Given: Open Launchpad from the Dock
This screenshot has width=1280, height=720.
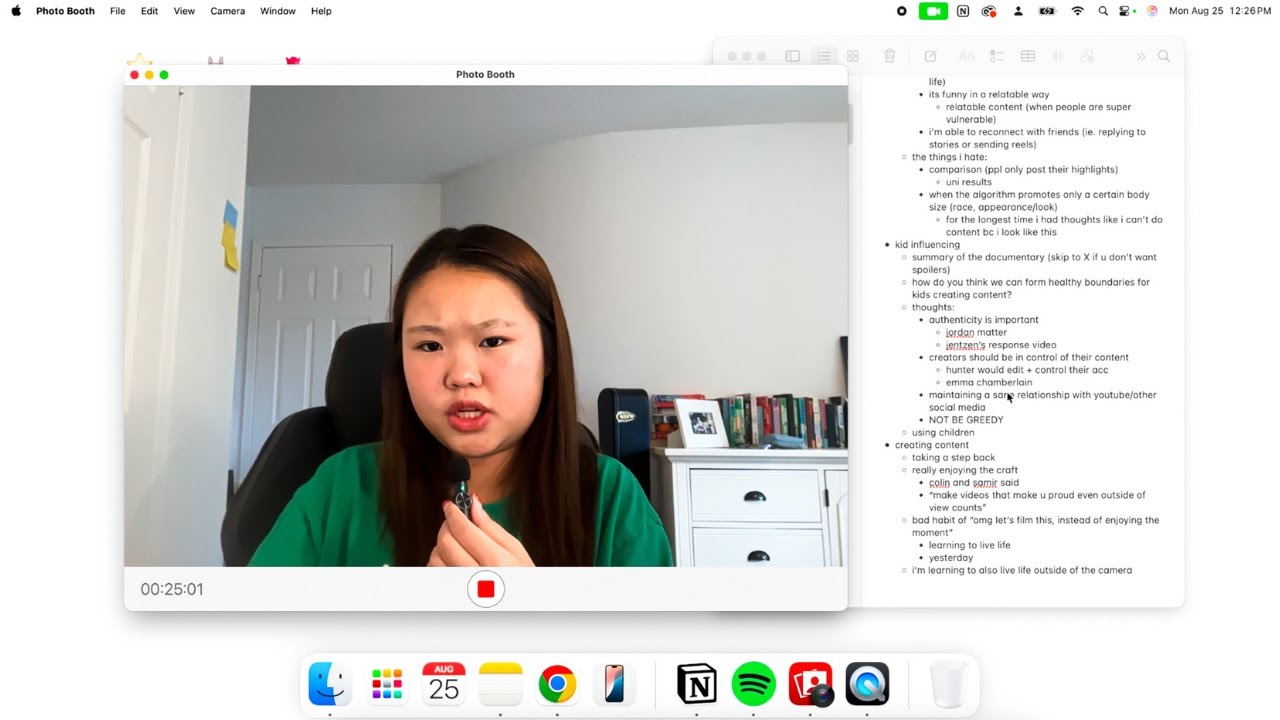Looking at the screenshot, I should pos(387,685).
